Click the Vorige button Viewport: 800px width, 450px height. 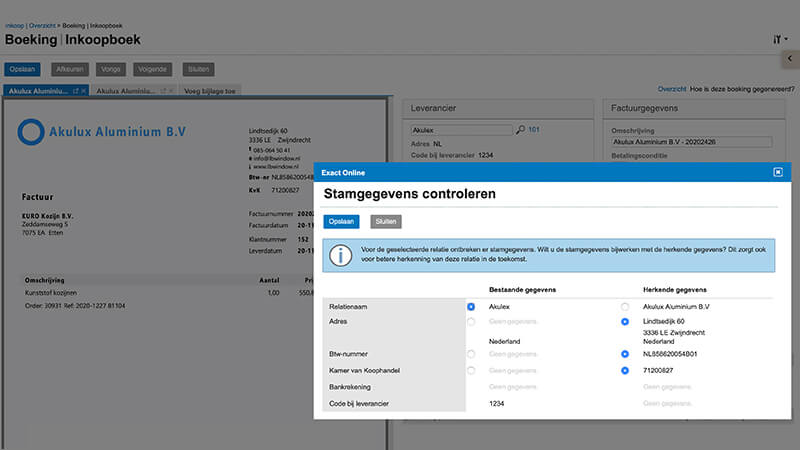point(111,69)
